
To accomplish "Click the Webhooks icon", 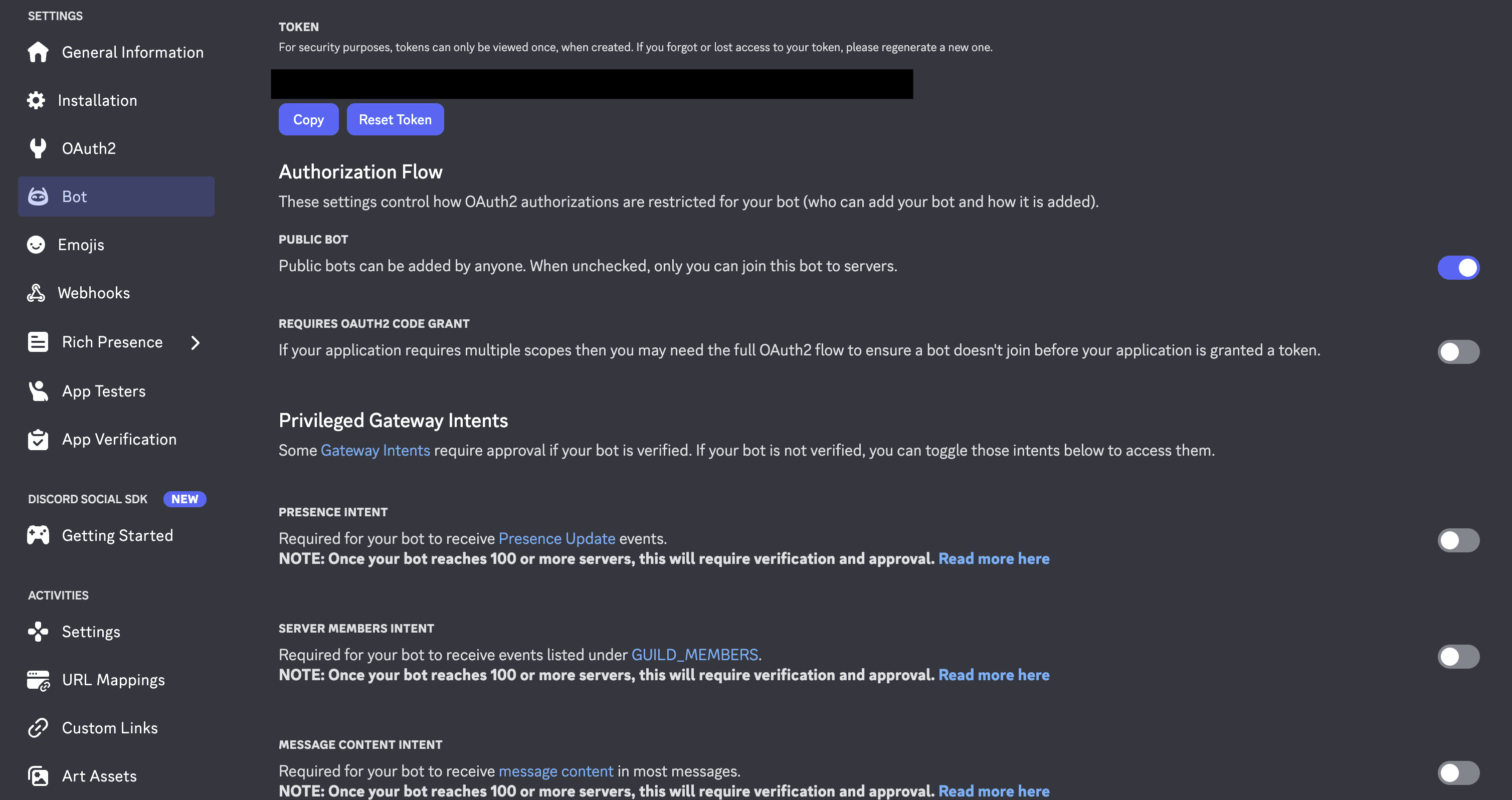I will click(38, 292).
